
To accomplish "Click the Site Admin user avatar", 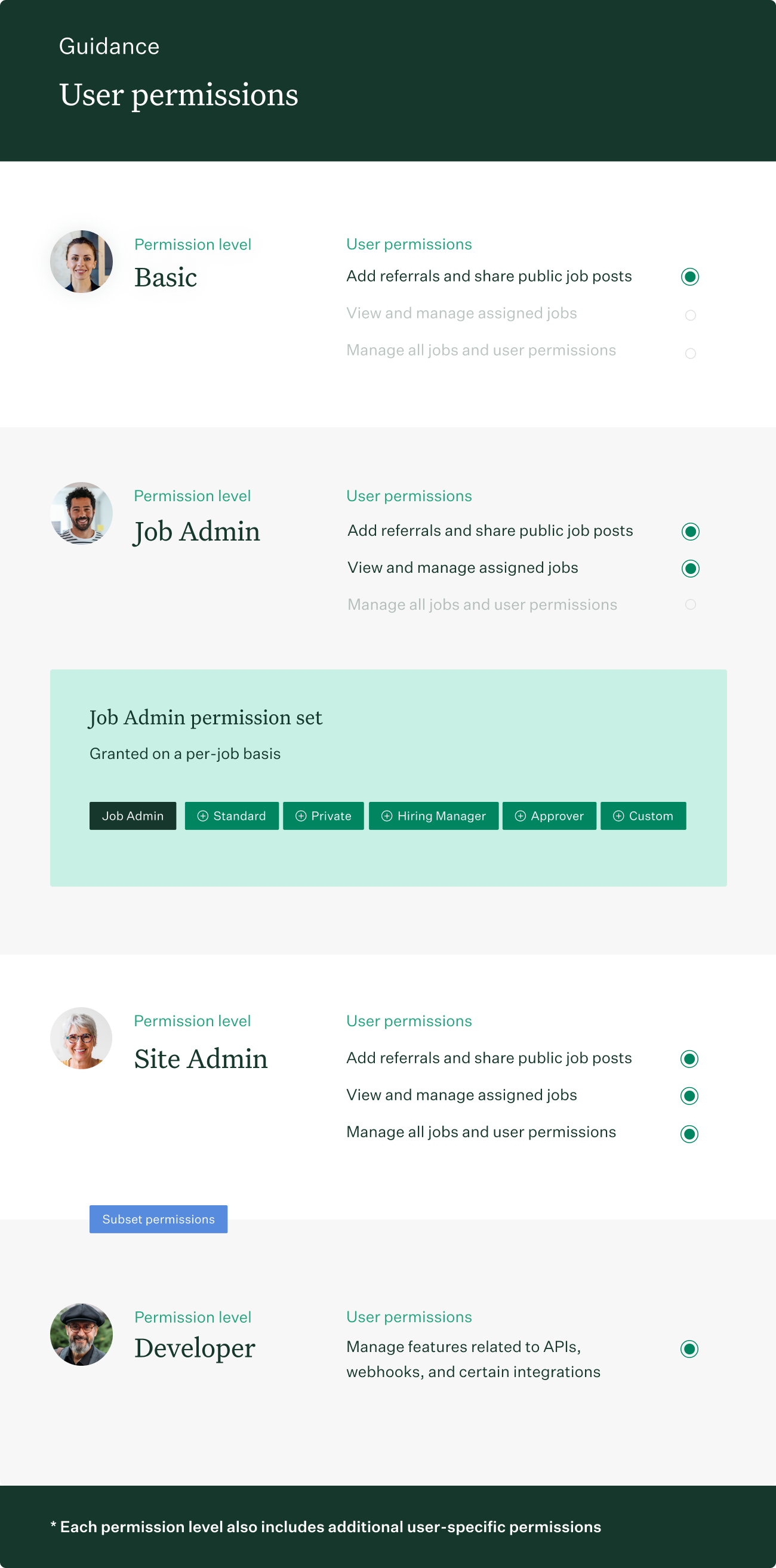I will [82, 1038].
